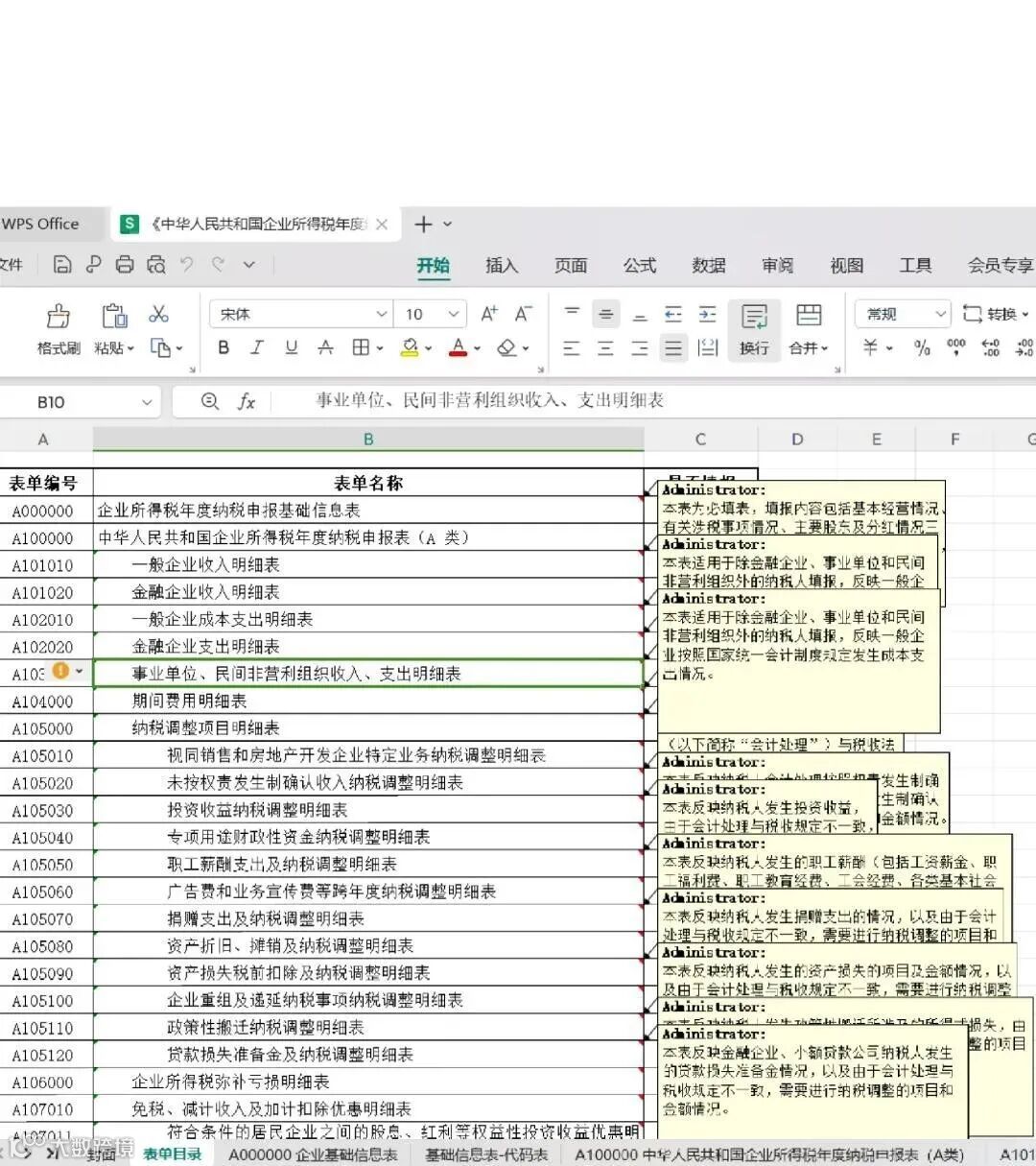Image resolution: width=1036 pixels, height=1166 pixels.
Task: Switch to the 数据 ribbon tab
Action: 709,266
